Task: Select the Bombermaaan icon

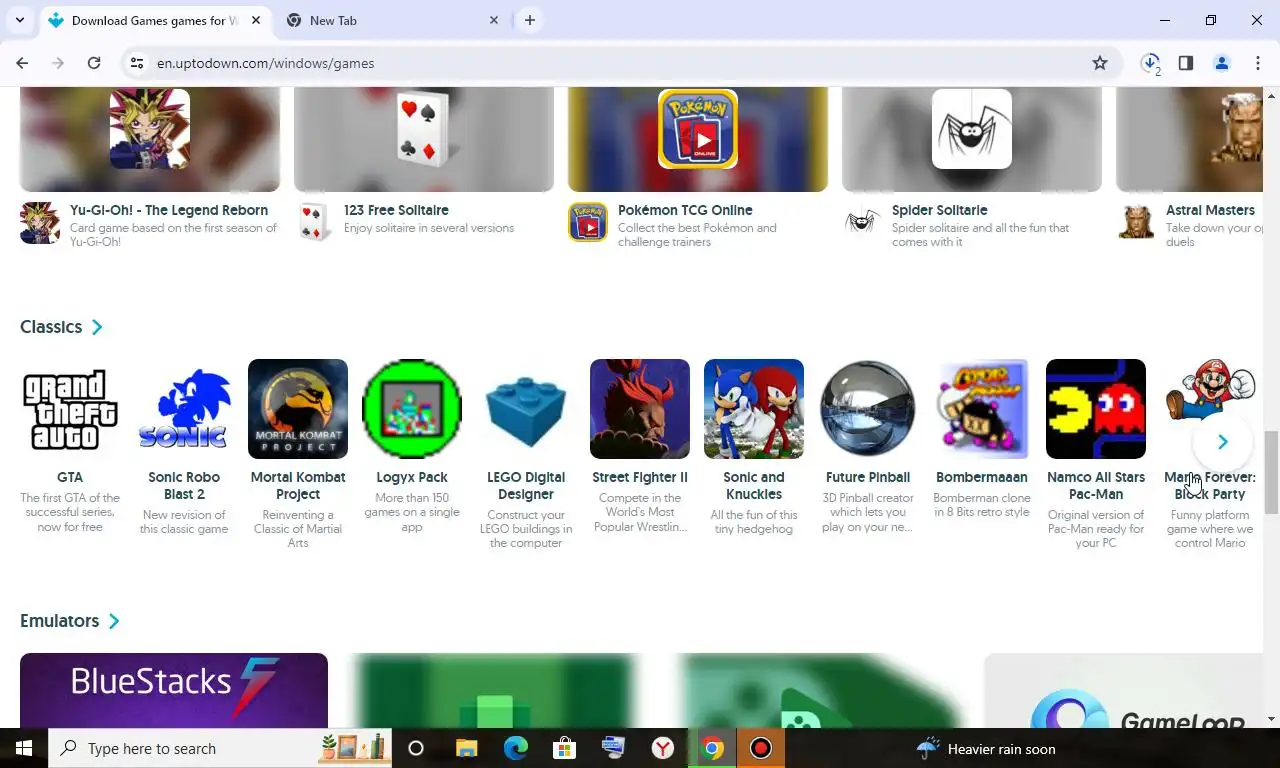Action: point(982,409)
